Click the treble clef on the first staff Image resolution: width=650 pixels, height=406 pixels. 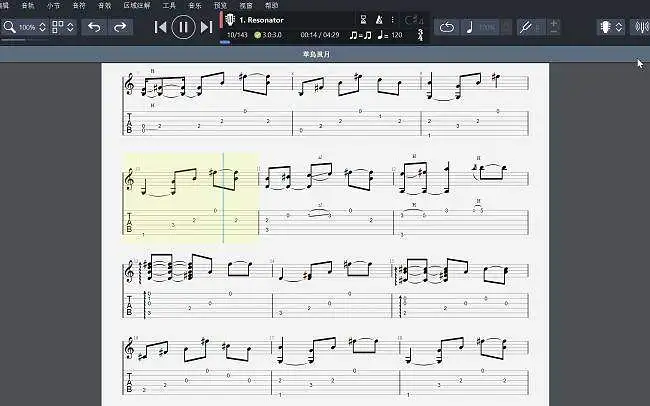tap(129, 84)
